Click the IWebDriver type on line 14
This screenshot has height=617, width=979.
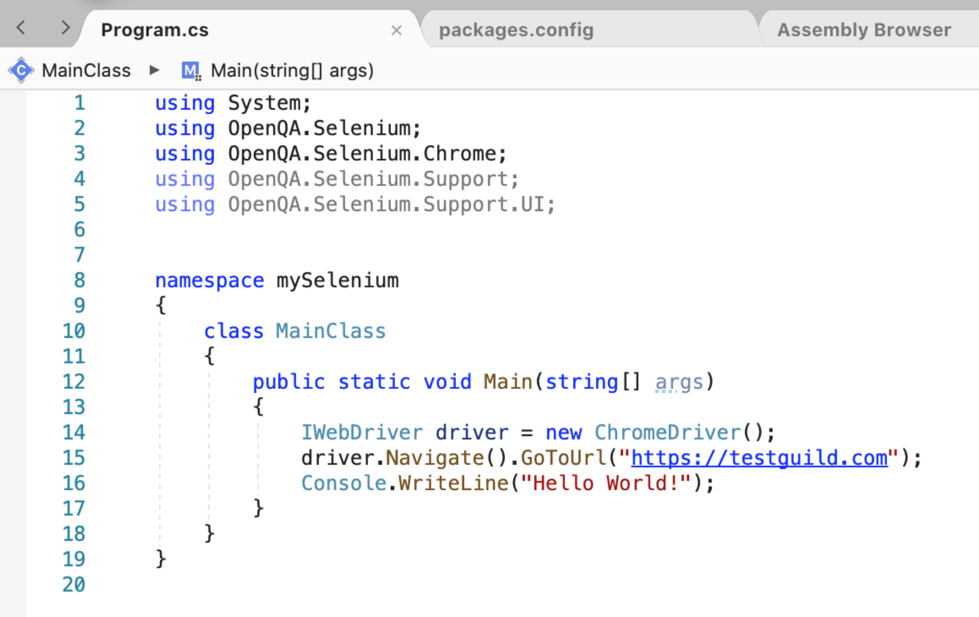click(x=362, y=432)
